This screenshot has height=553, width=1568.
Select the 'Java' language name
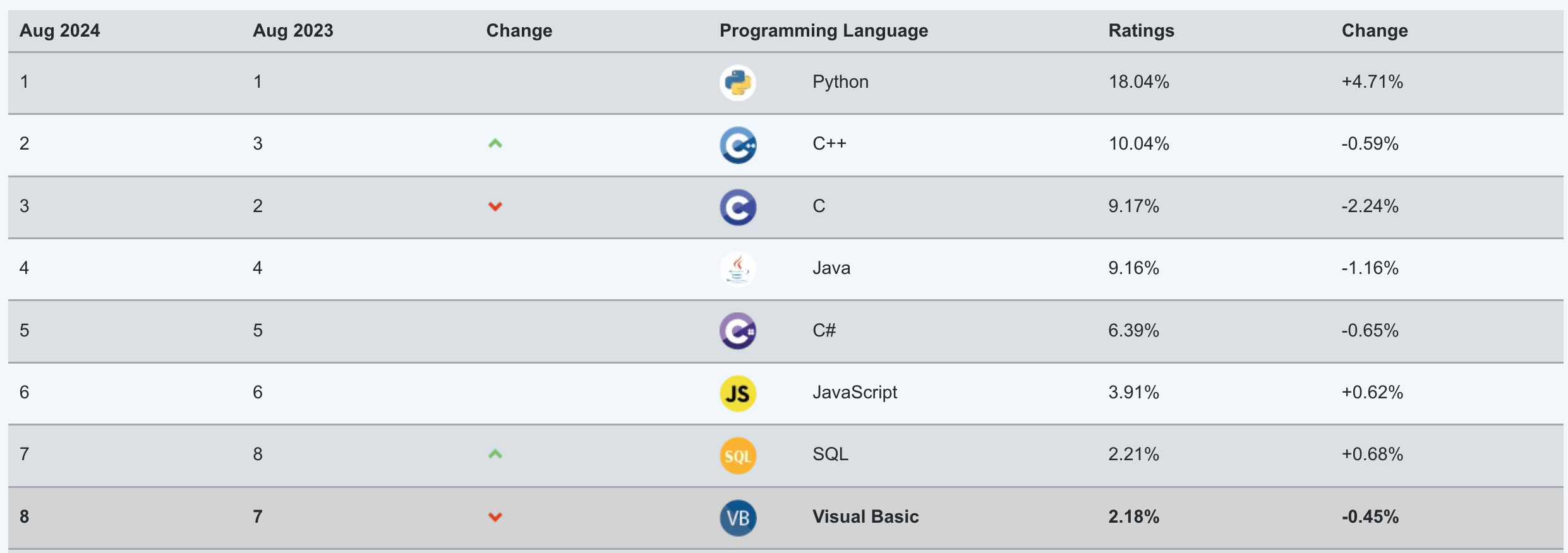point(831,268)
